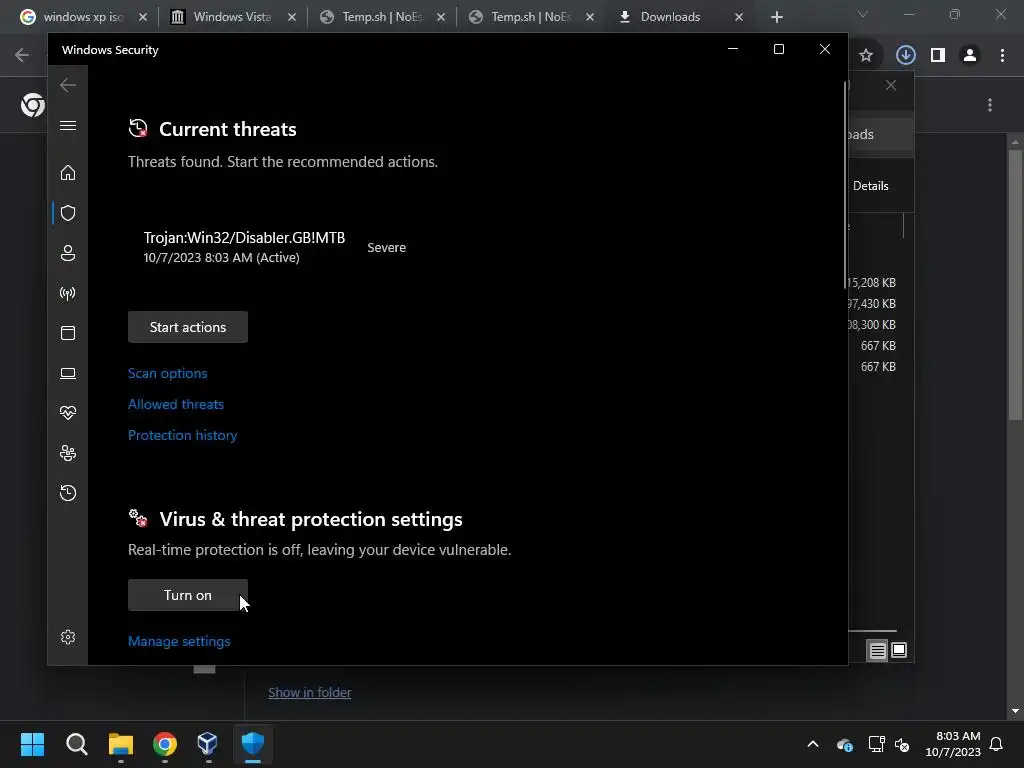Viewport: 1024px width, 768px height.
Task: Open Account protection sidebar icon
Action: pos(68,253)
